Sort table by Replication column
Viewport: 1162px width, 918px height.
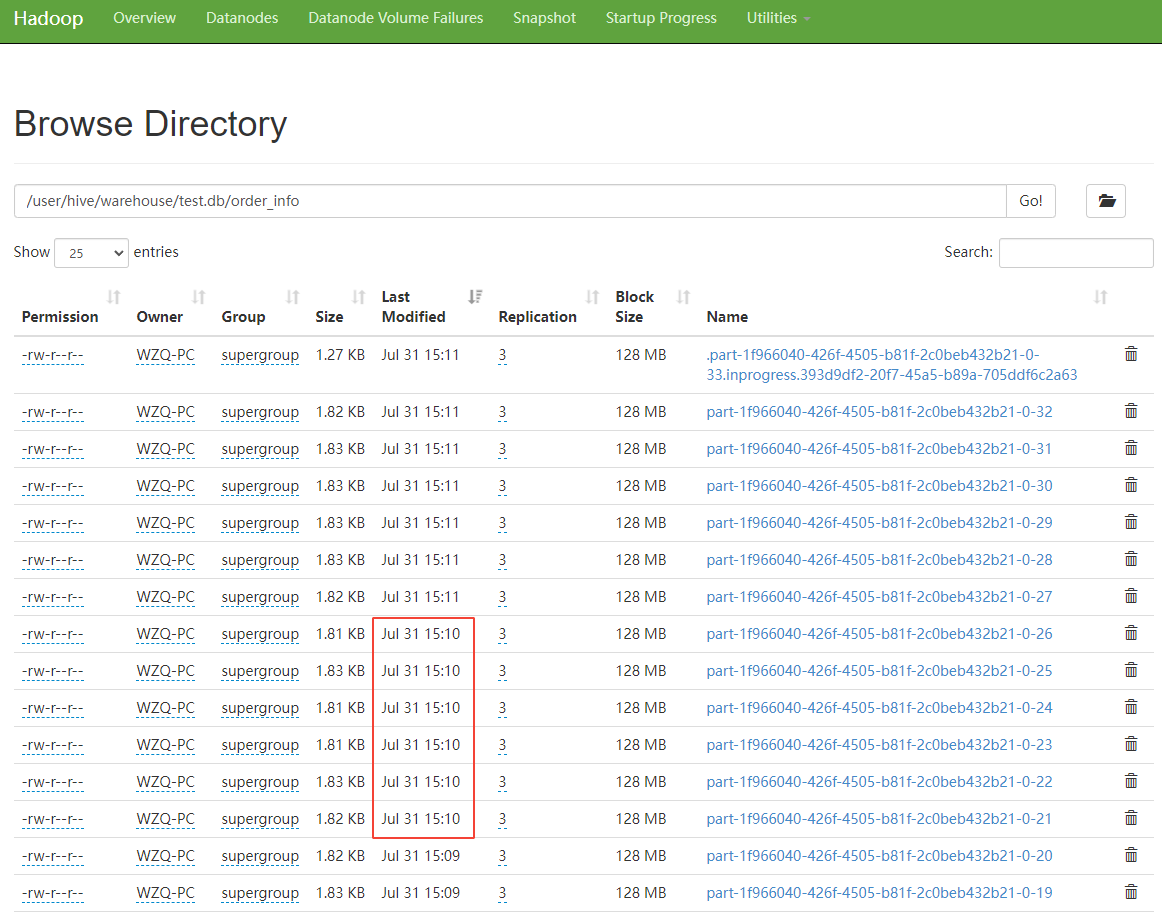[x=548, y=307]
